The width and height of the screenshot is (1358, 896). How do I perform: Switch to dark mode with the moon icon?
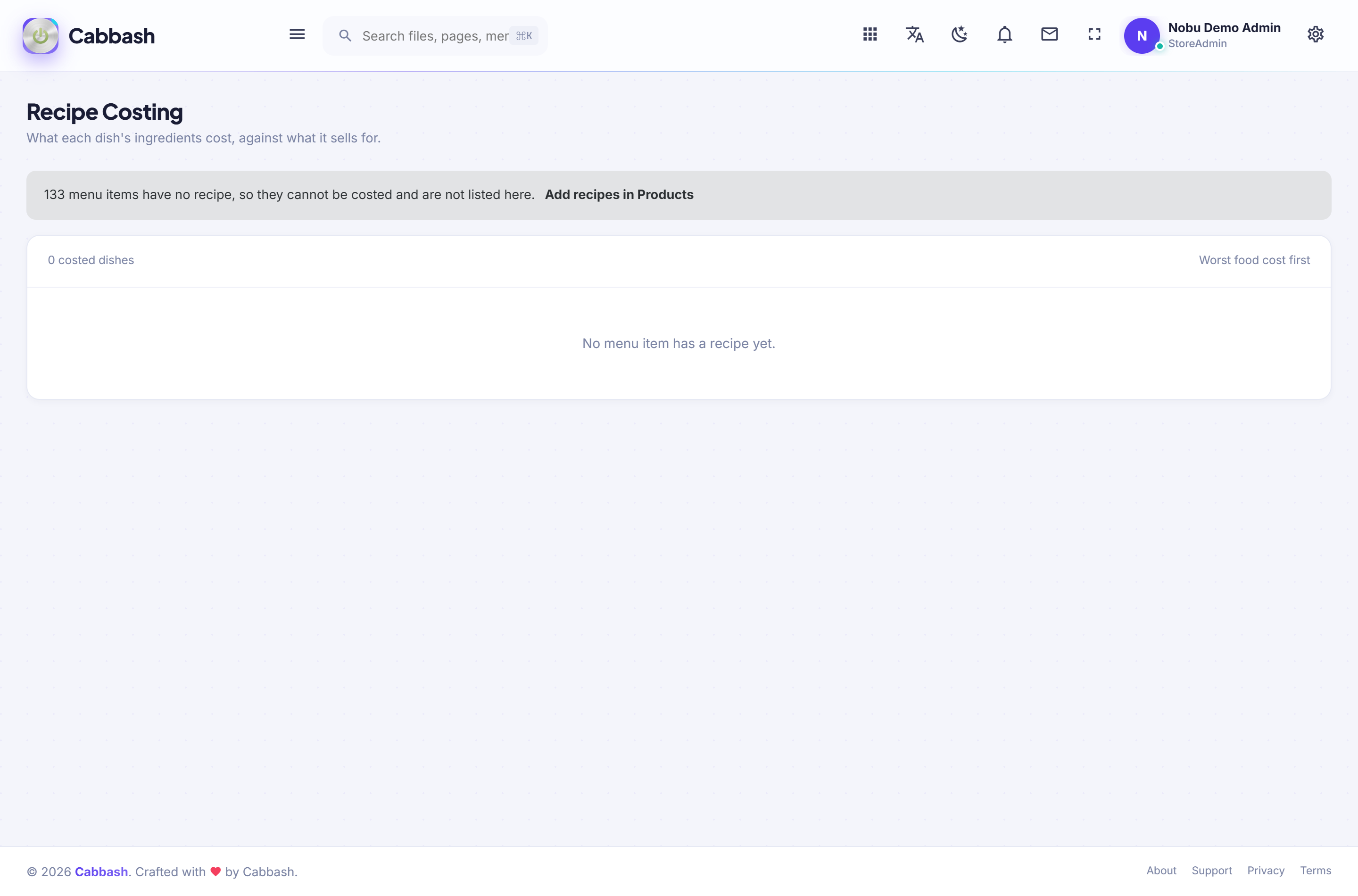pos(959,35)
